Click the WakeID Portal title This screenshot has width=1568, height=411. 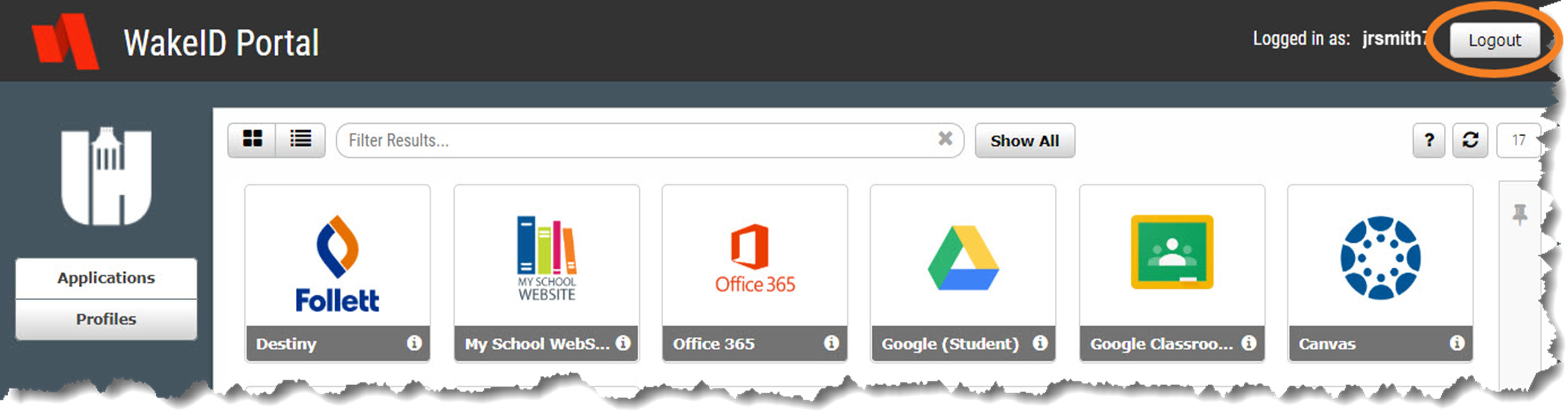click(x=221, y=43)
